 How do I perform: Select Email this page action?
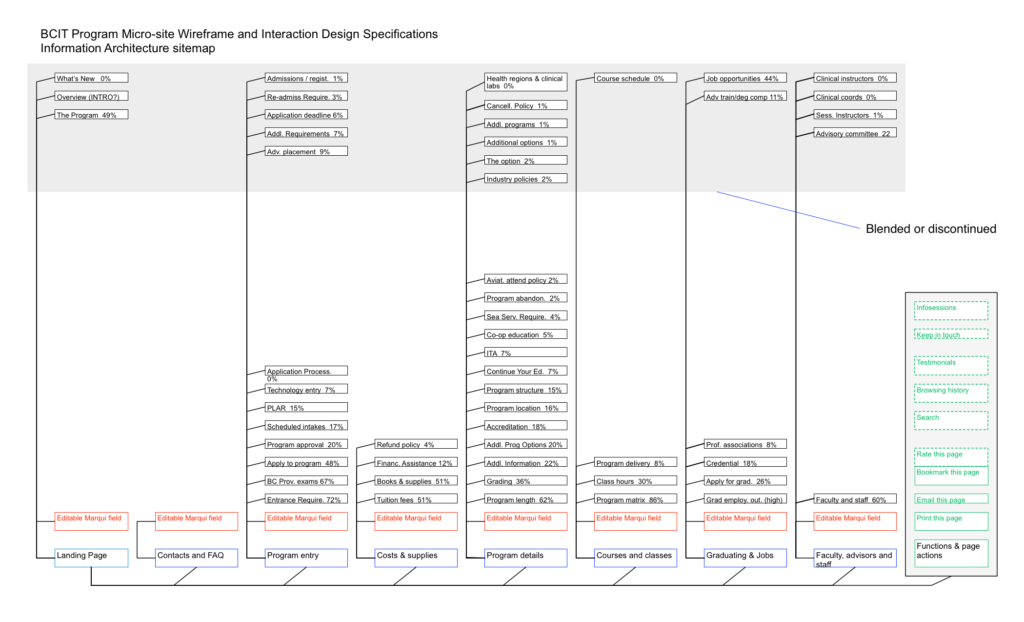coord(949,498)
